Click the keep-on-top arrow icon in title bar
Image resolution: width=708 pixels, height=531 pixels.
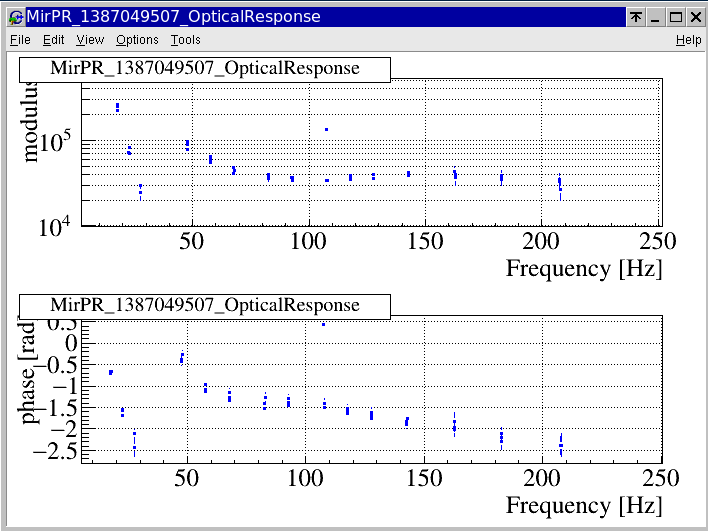635,17
